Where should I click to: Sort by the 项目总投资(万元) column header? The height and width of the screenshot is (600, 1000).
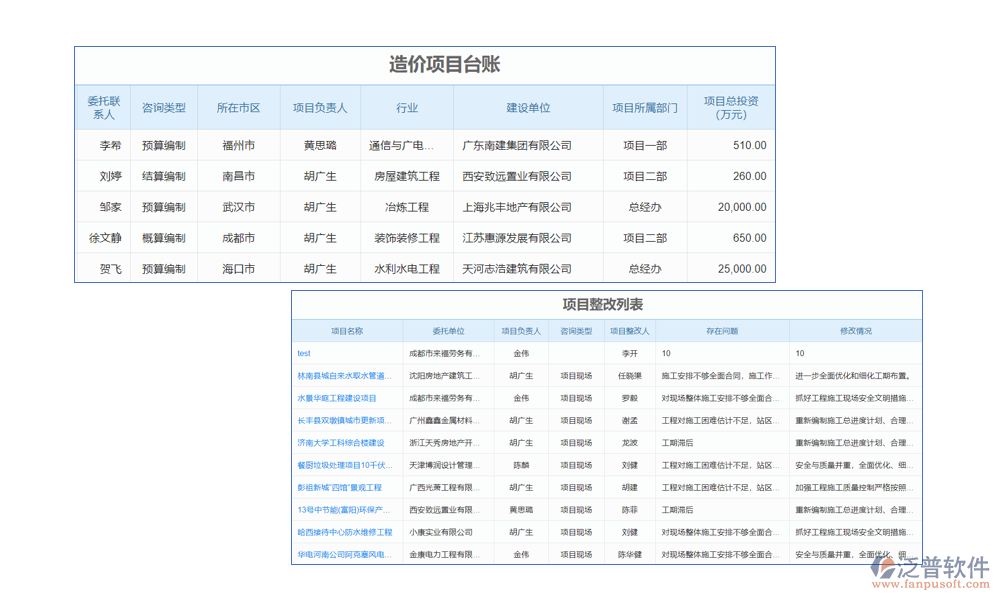click(730, 108)
